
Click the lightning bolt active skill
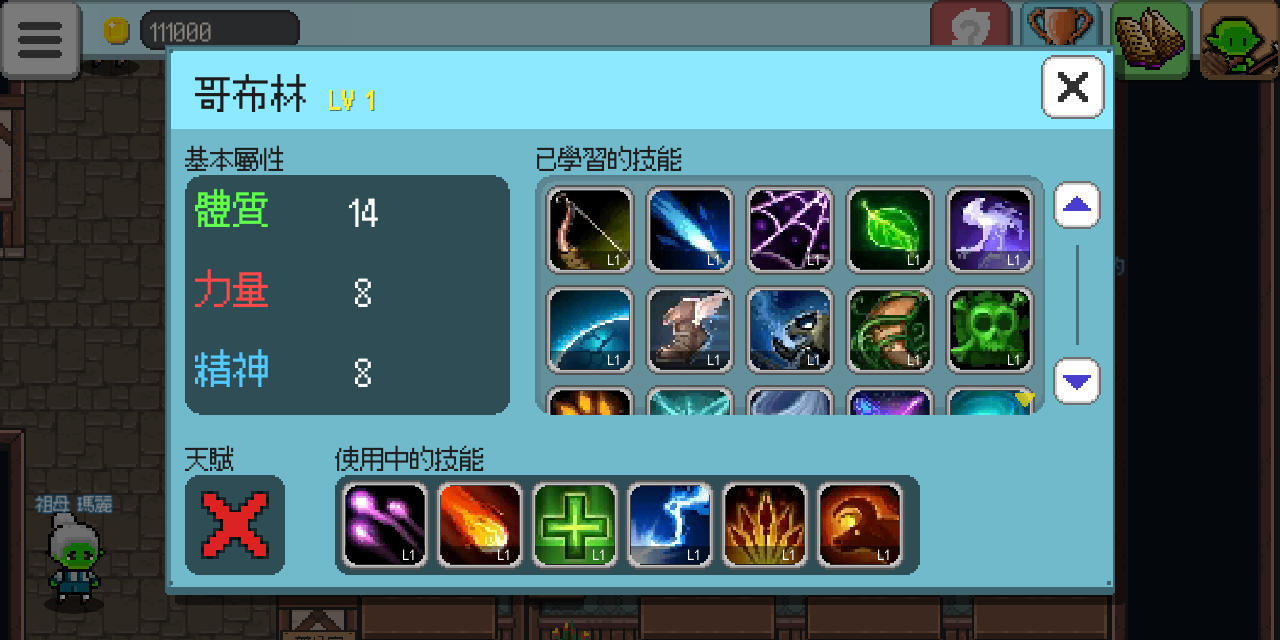click(670, 525)
